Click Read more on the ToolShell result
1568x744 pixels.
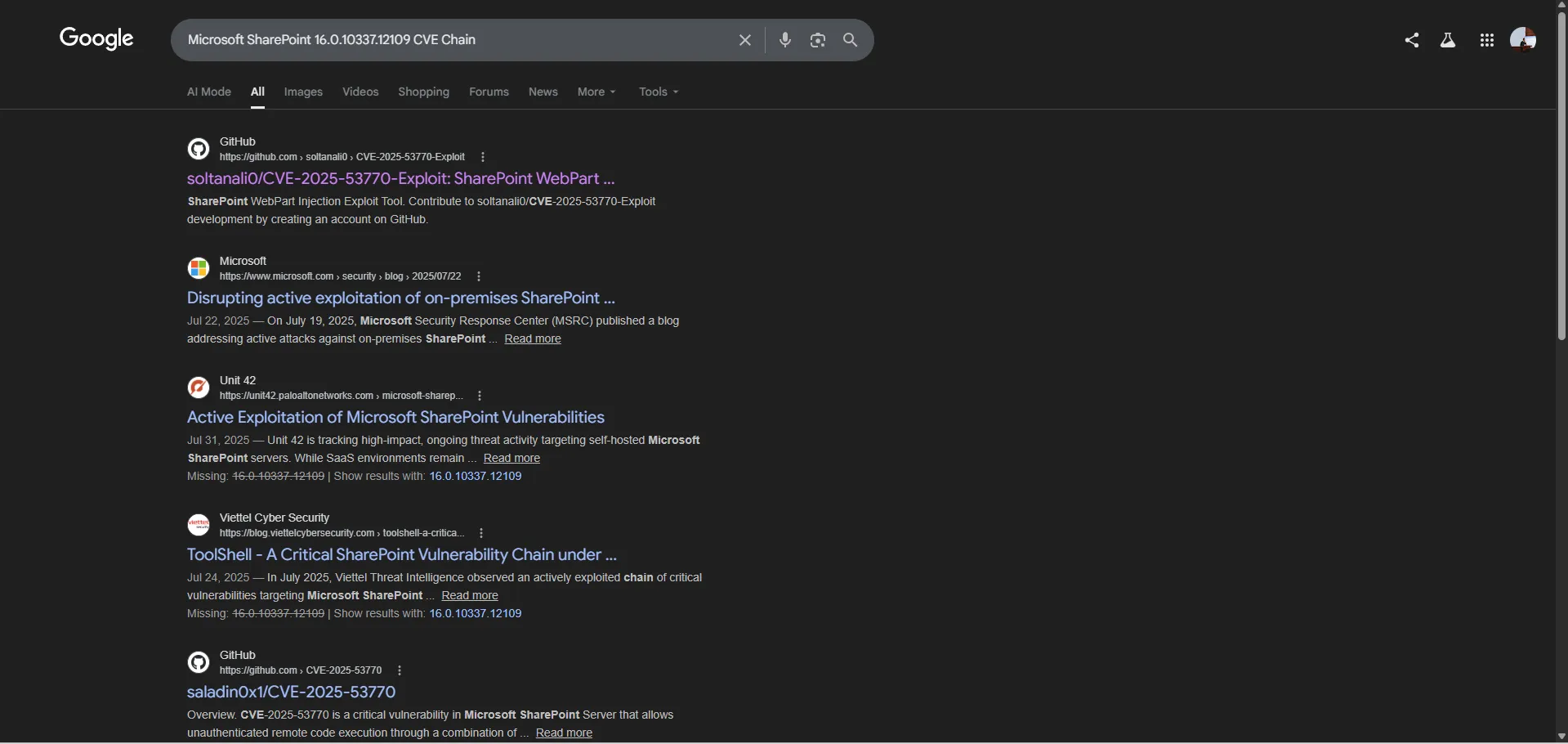click(x=469, y=595)
